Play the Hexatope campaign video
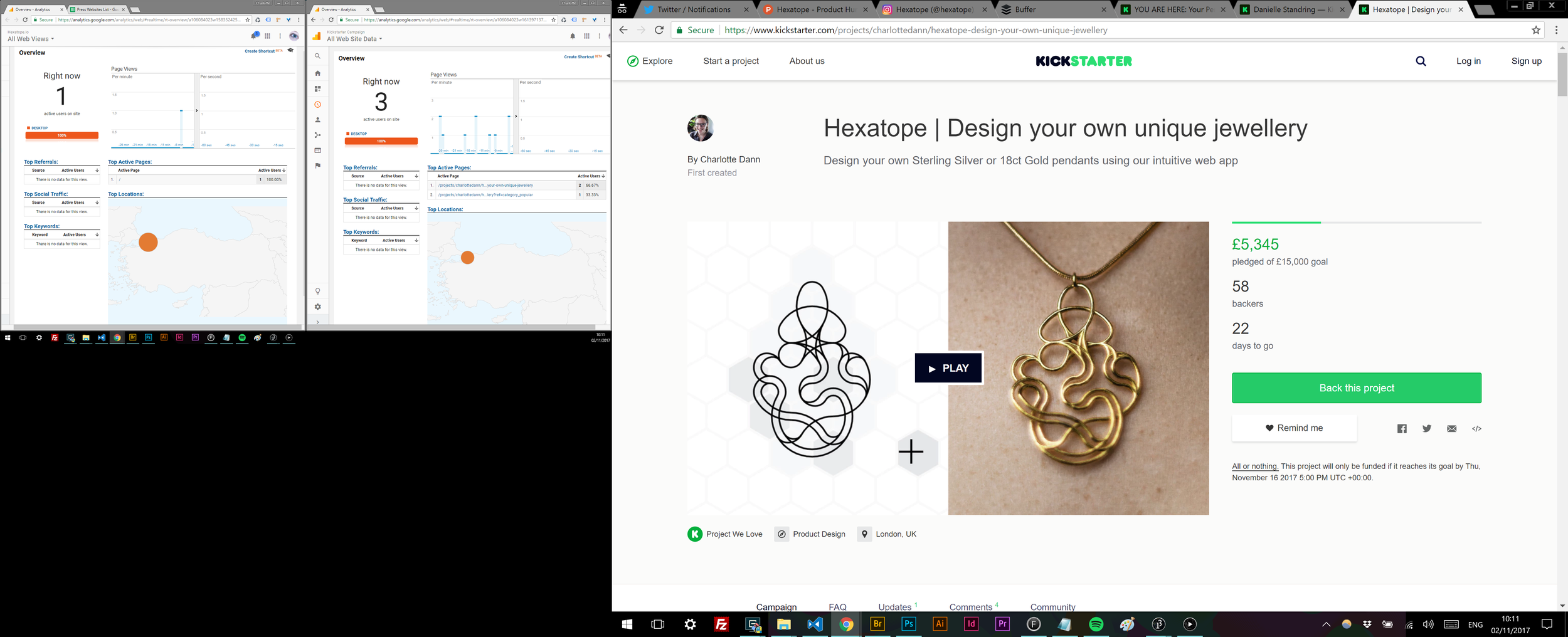The image size is (1568, 637). [948, 368]
